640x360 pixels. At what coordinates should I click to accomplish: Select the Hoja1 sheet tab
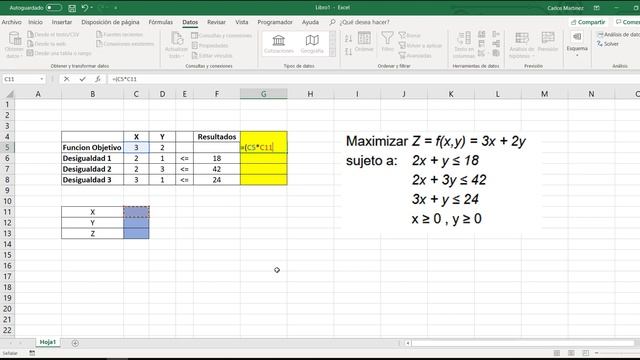click(48, 342)
